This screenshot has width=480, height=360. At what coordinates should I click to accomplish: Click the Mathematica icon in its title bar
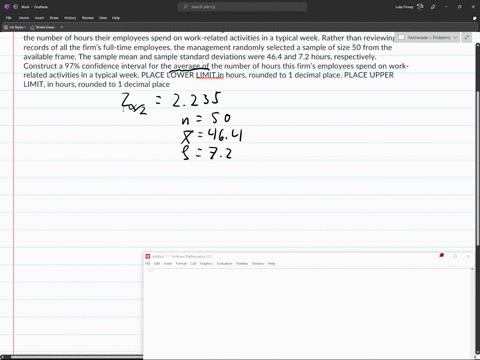147,256
